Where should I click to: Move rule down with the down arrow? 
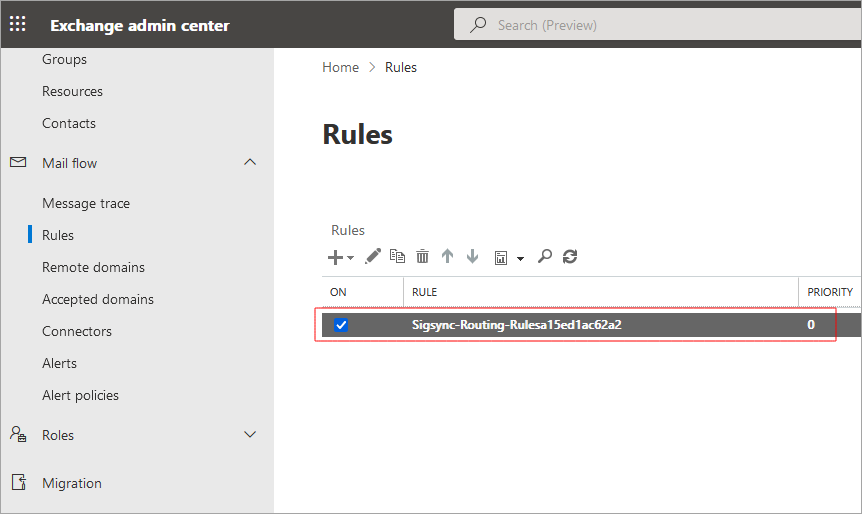click(472, 256)
